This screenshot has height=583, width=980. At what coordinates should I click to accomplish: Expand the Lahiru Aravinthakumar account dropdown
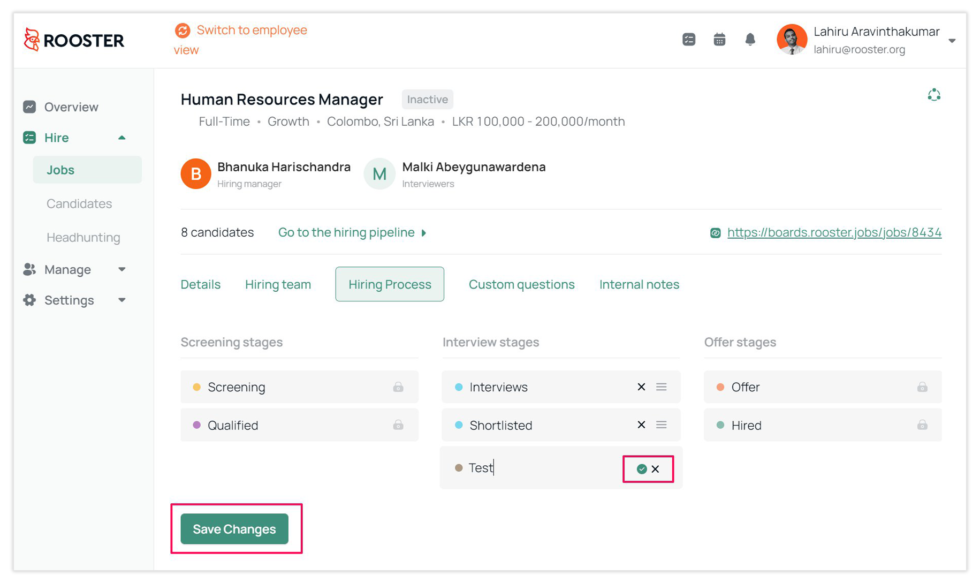952,38
